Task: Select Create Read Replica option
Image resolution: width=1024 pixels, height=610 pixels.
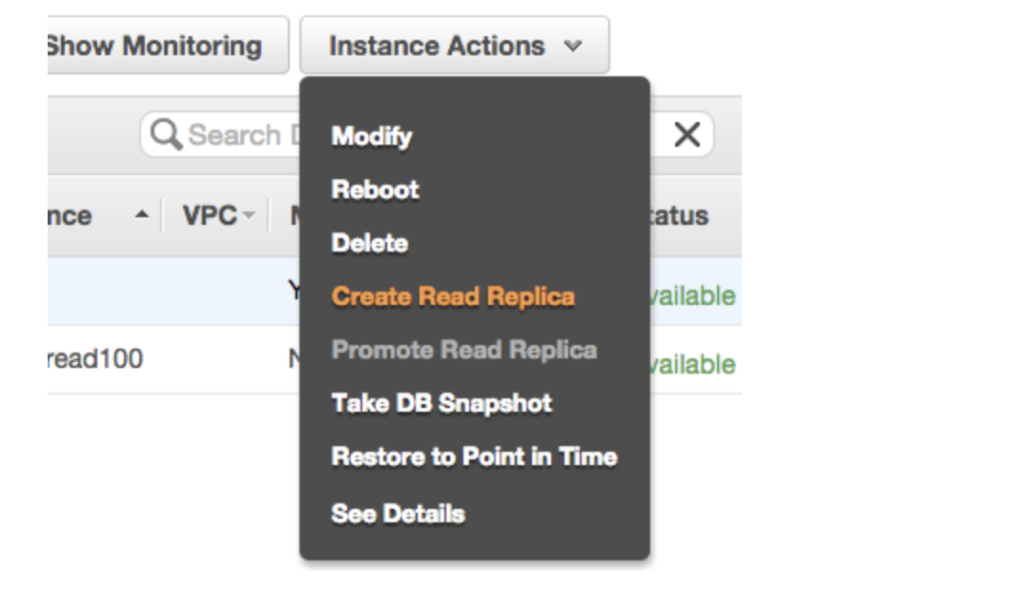Action: (x=453, y=297)
